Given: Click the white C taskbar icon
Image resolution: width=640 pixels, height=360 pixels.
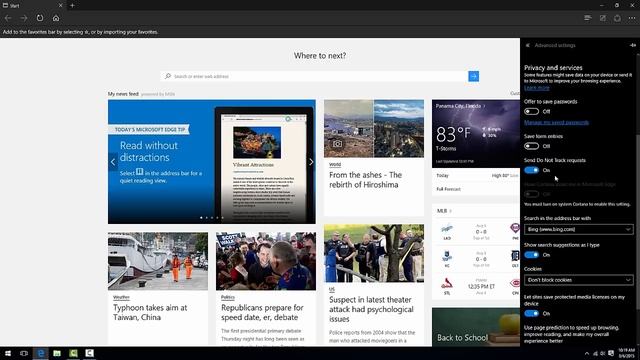Looking at the screenshot, I should (x=89, y=353).
